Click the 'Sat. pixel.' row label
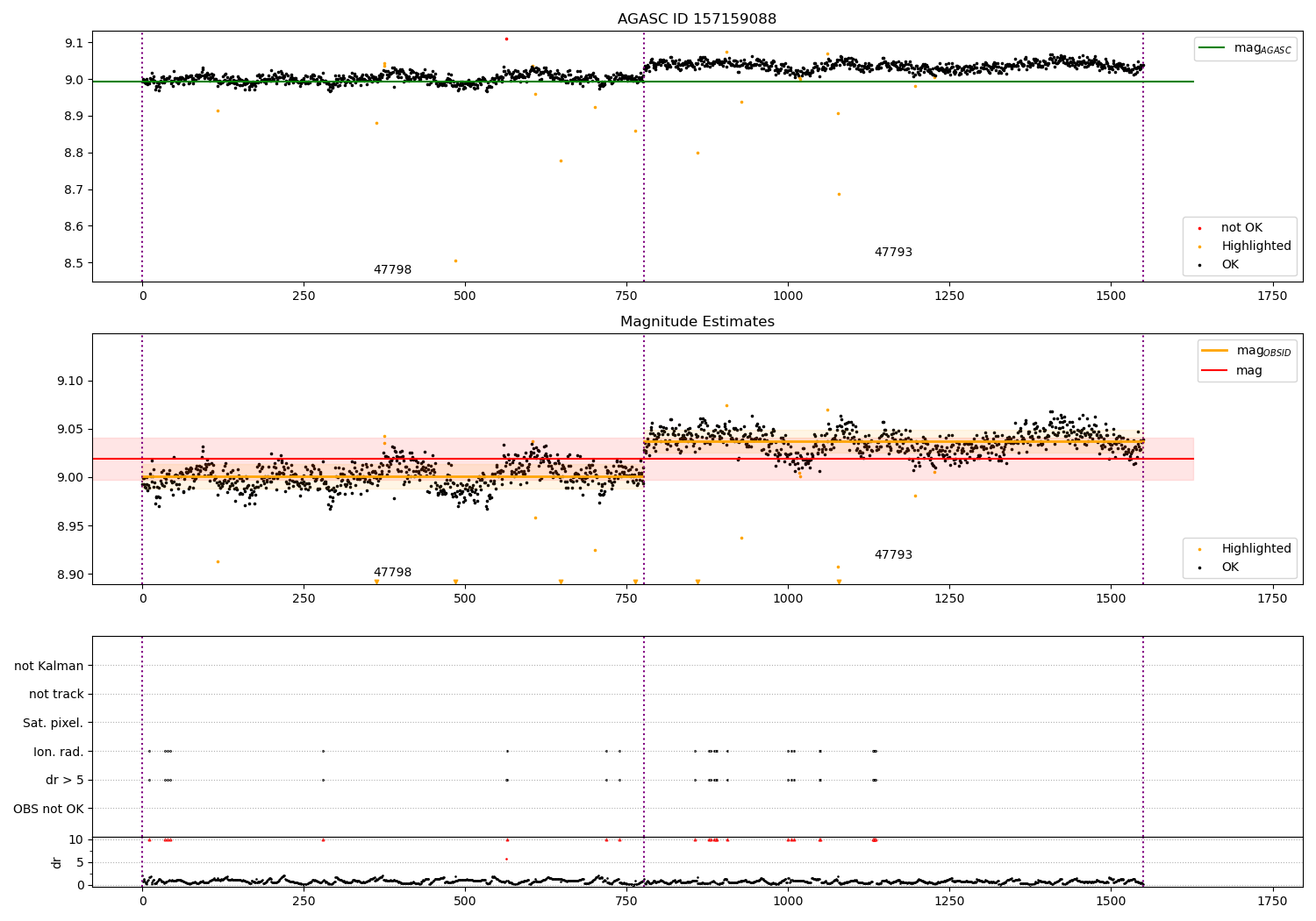1316x921 pixels. [x=54, y=723]
